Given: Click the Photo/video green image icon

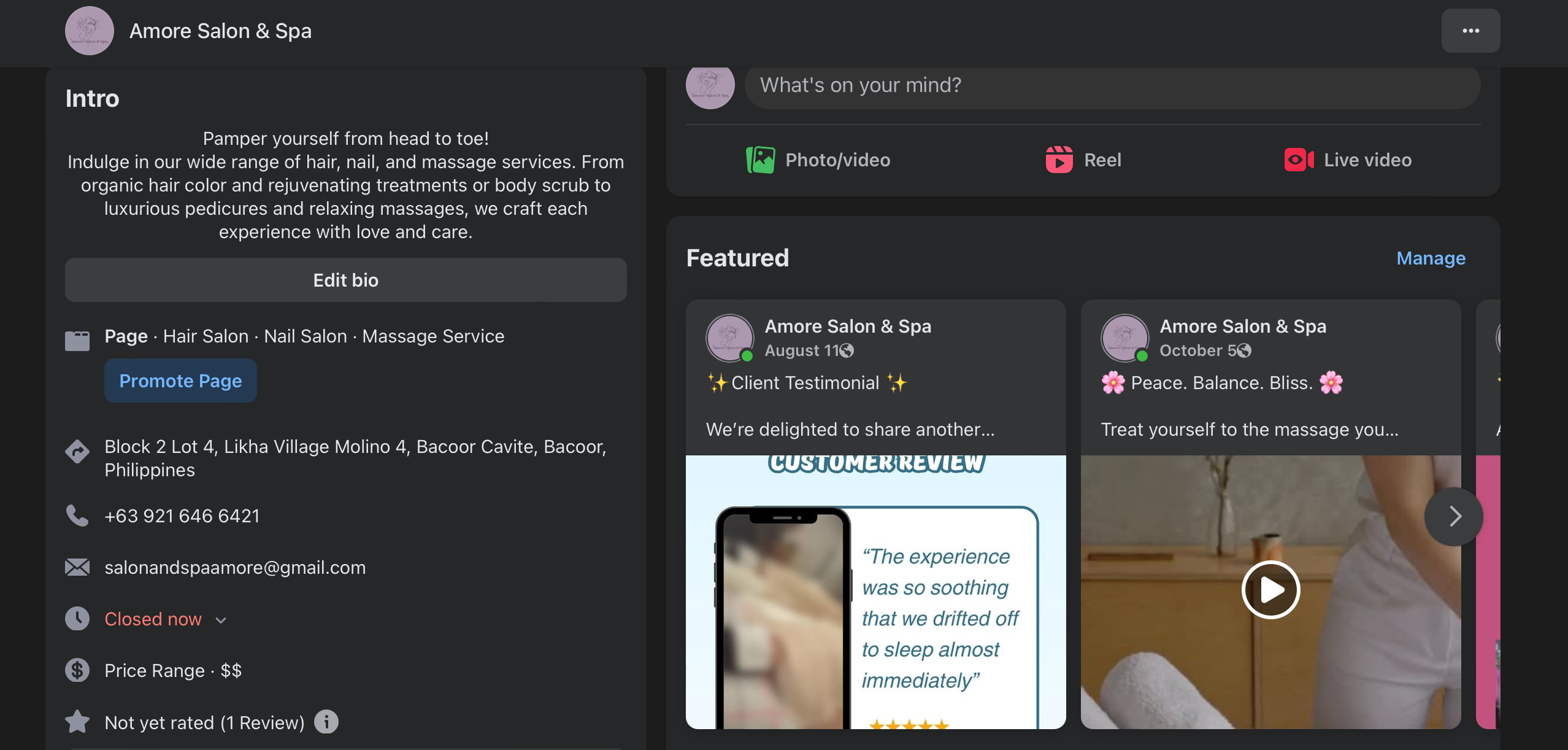Looking at the screenshot, I should [x=760, y=160].
